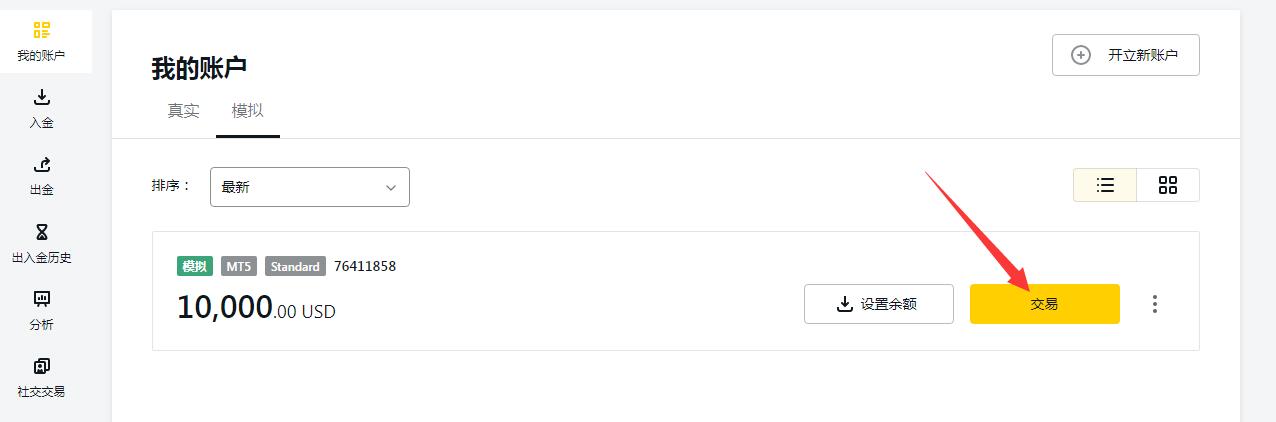Click the three-dot more options icon
This screenshot has height=422, width=1276.
point(1155,304)
